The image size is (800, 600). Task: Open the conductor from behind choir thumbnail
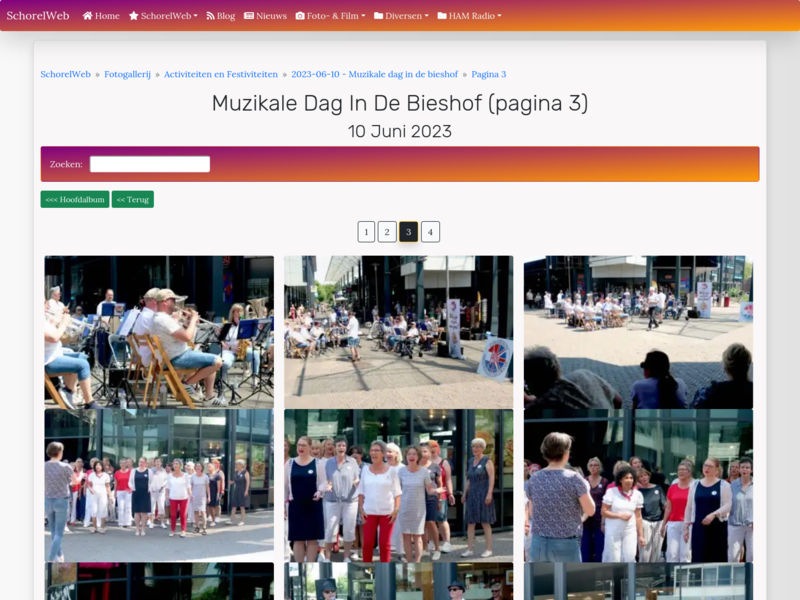click(x=638, y=486)
